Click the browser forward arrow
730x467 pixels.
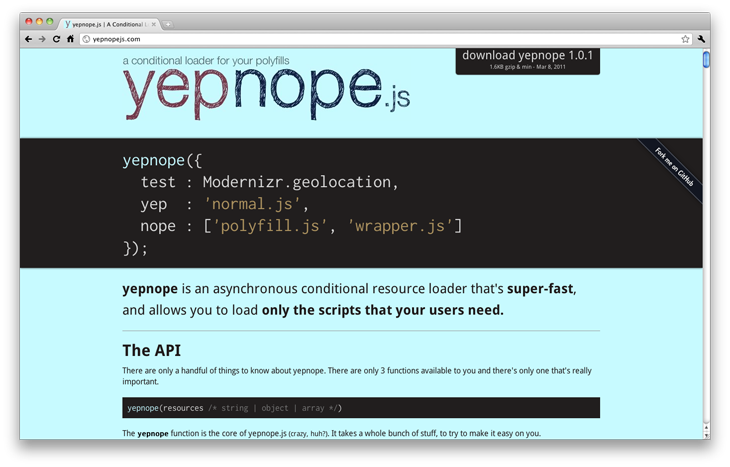(x=42, y=39)
